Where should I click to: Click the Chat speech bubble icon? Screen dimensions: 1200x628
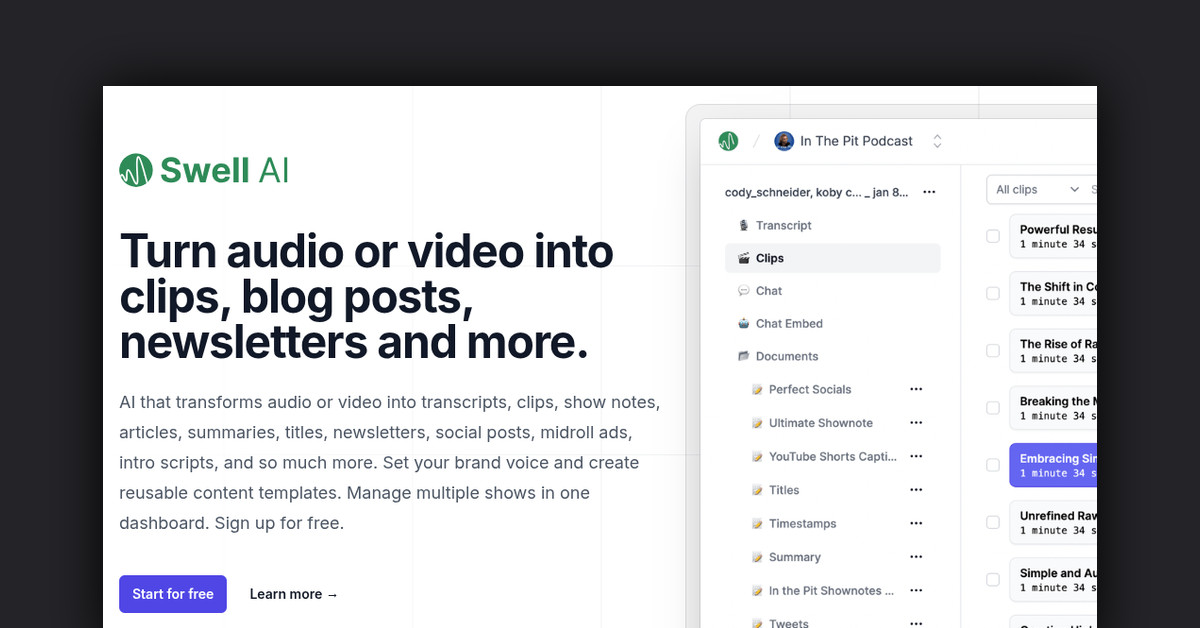[743, 291]
